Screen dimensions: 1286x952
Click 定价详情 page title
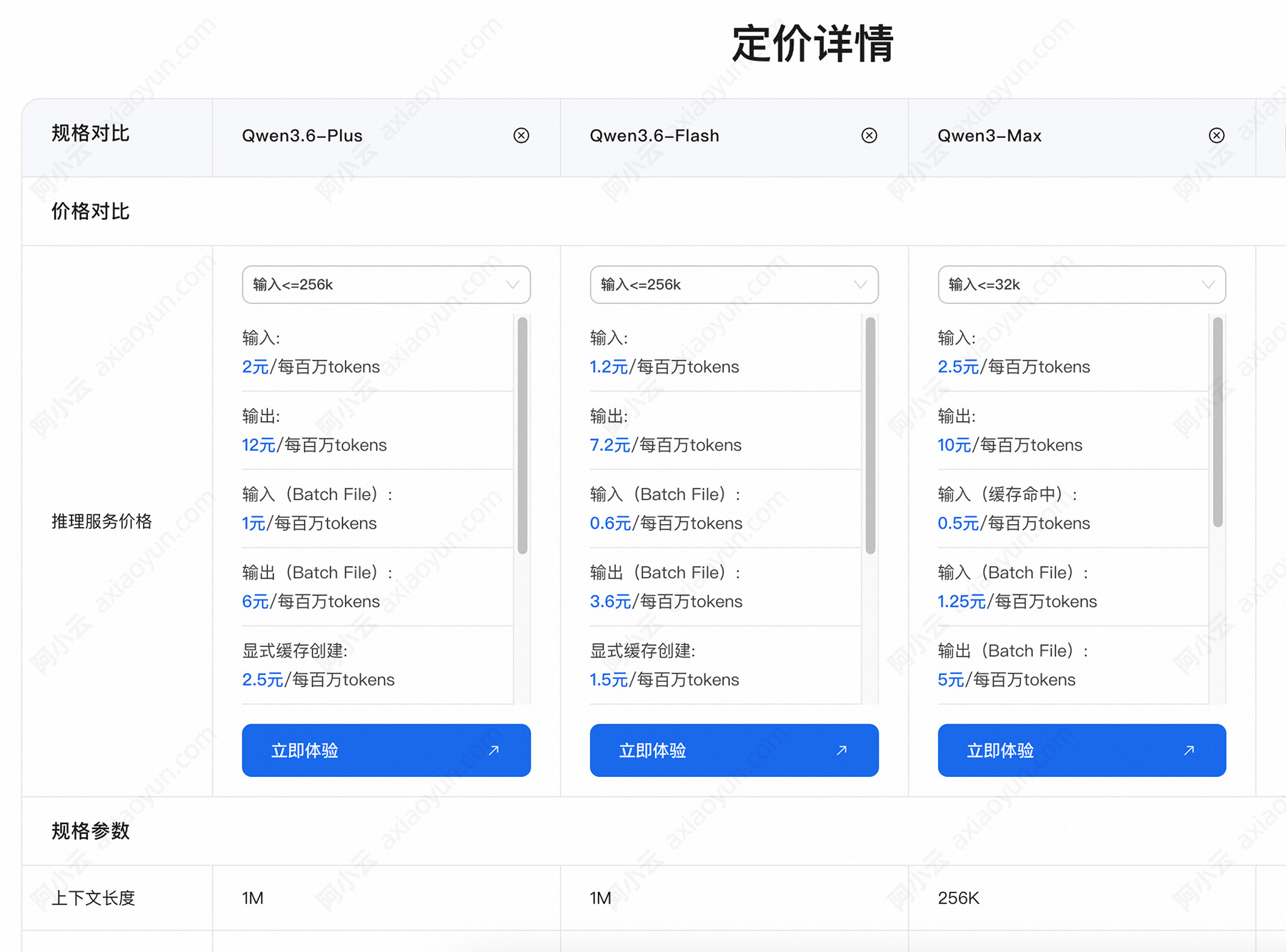pos(813,44)
